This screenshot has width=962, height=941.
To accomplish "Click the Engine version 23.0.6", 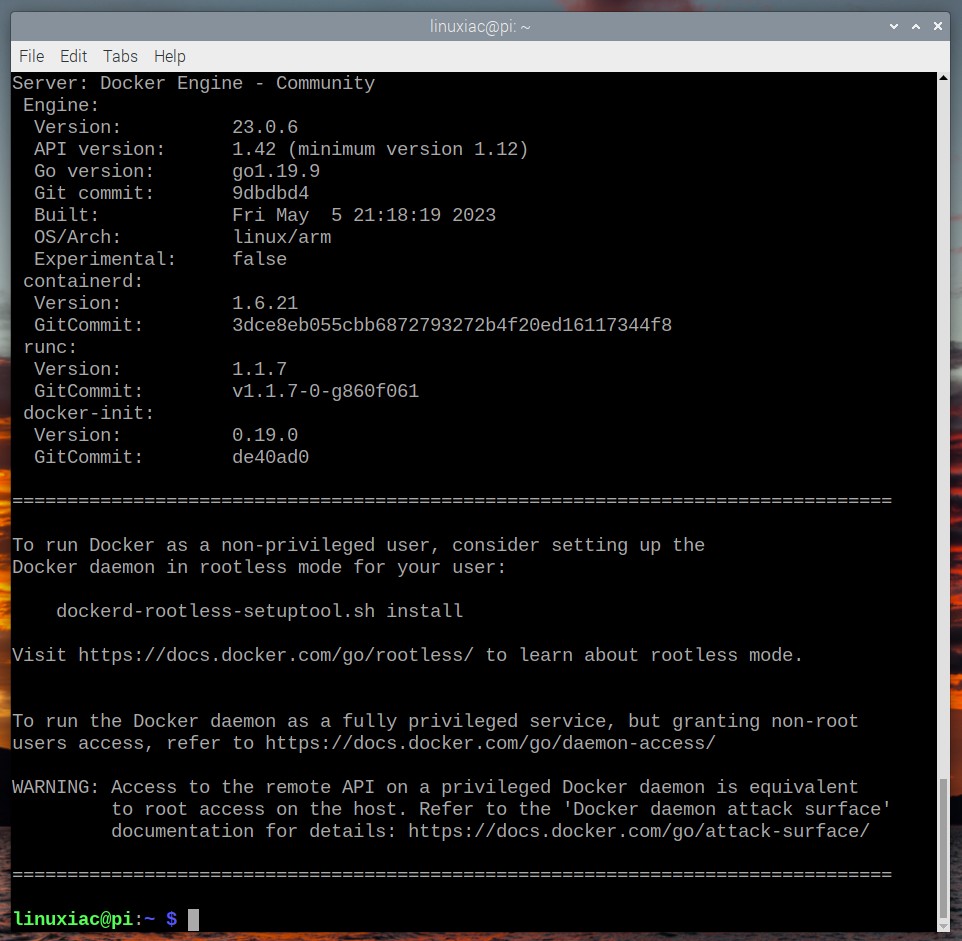I will [265, 127].
